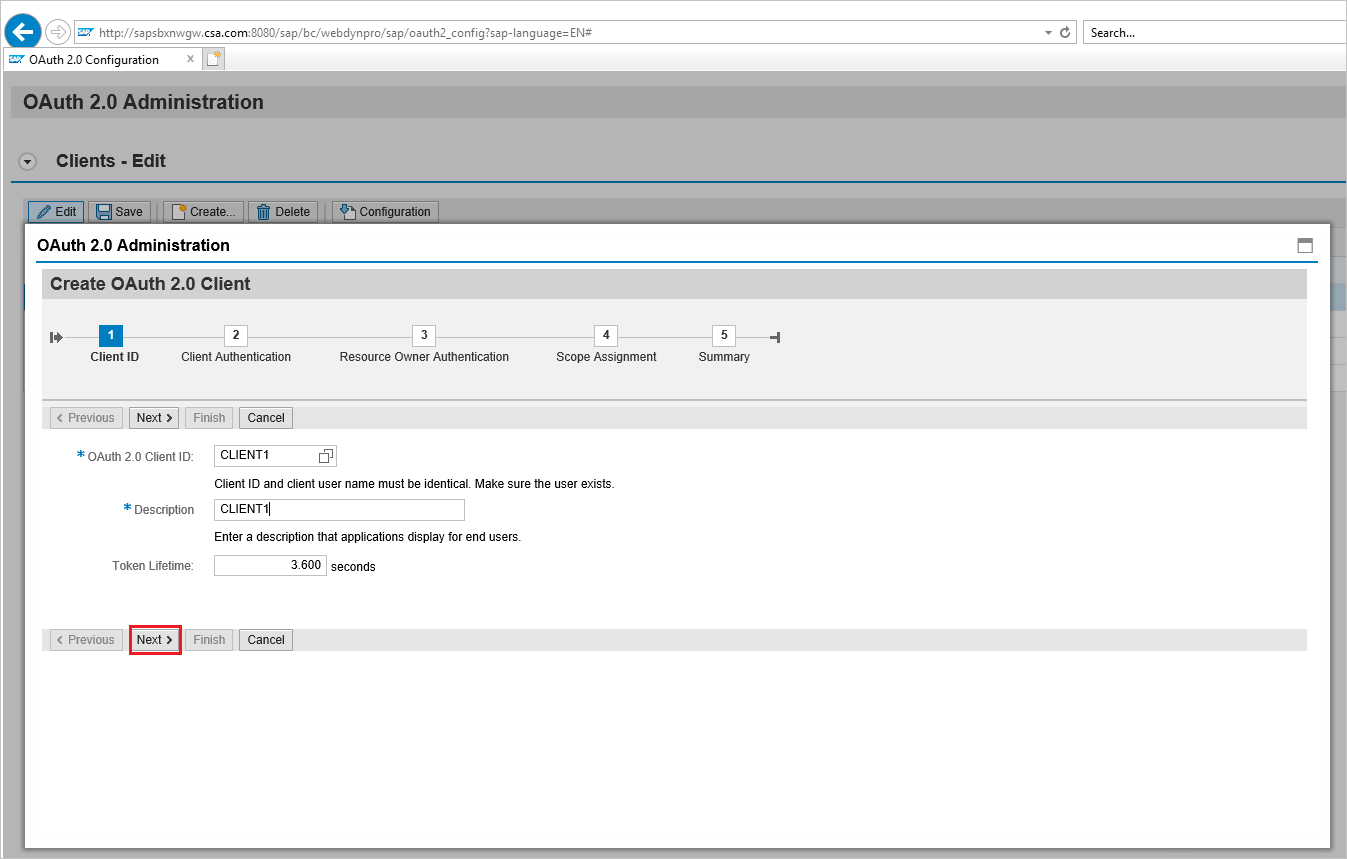Open Configuration via its toolbar icon

click(x=347, y=211)
